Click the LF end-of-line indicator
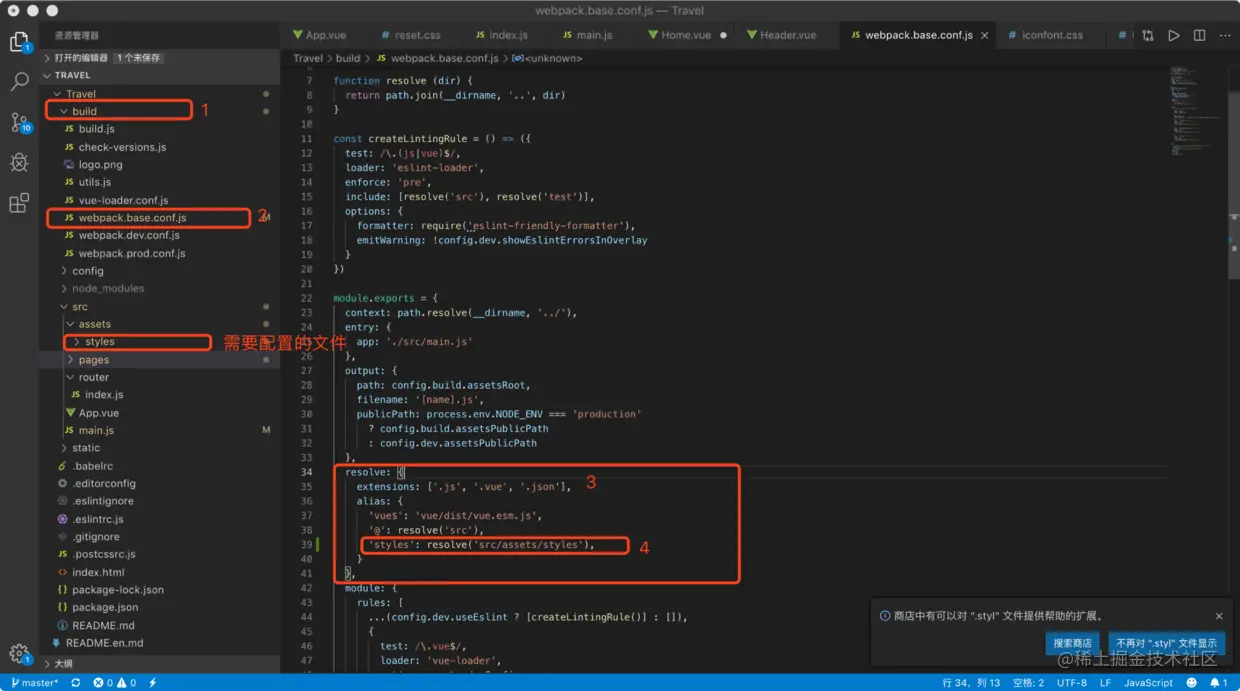1240x691 pixels. click(x=1105, y=683)
